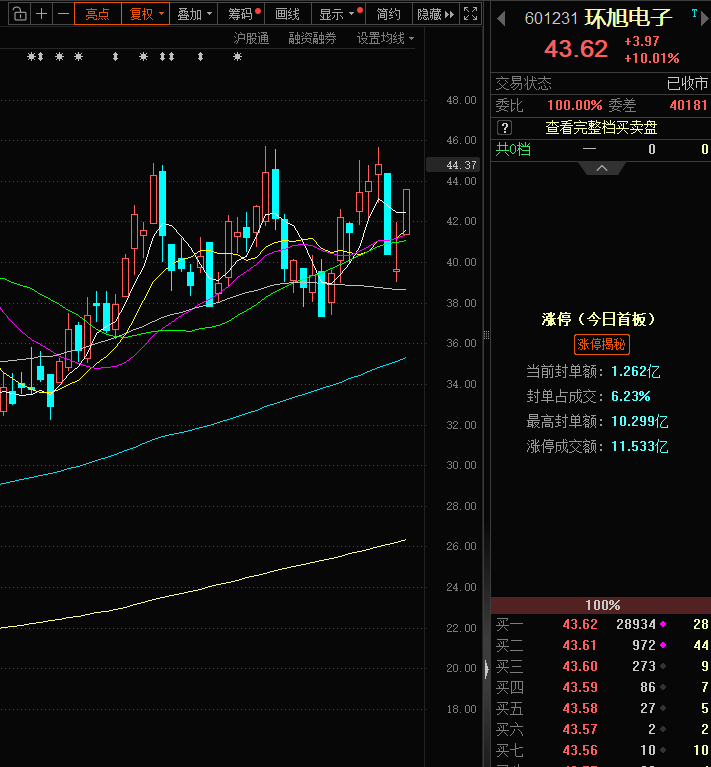Click the cyan T marker beside 环旭电子
Image resolution: width=711 pixels, height=767 pixels.
694,14
